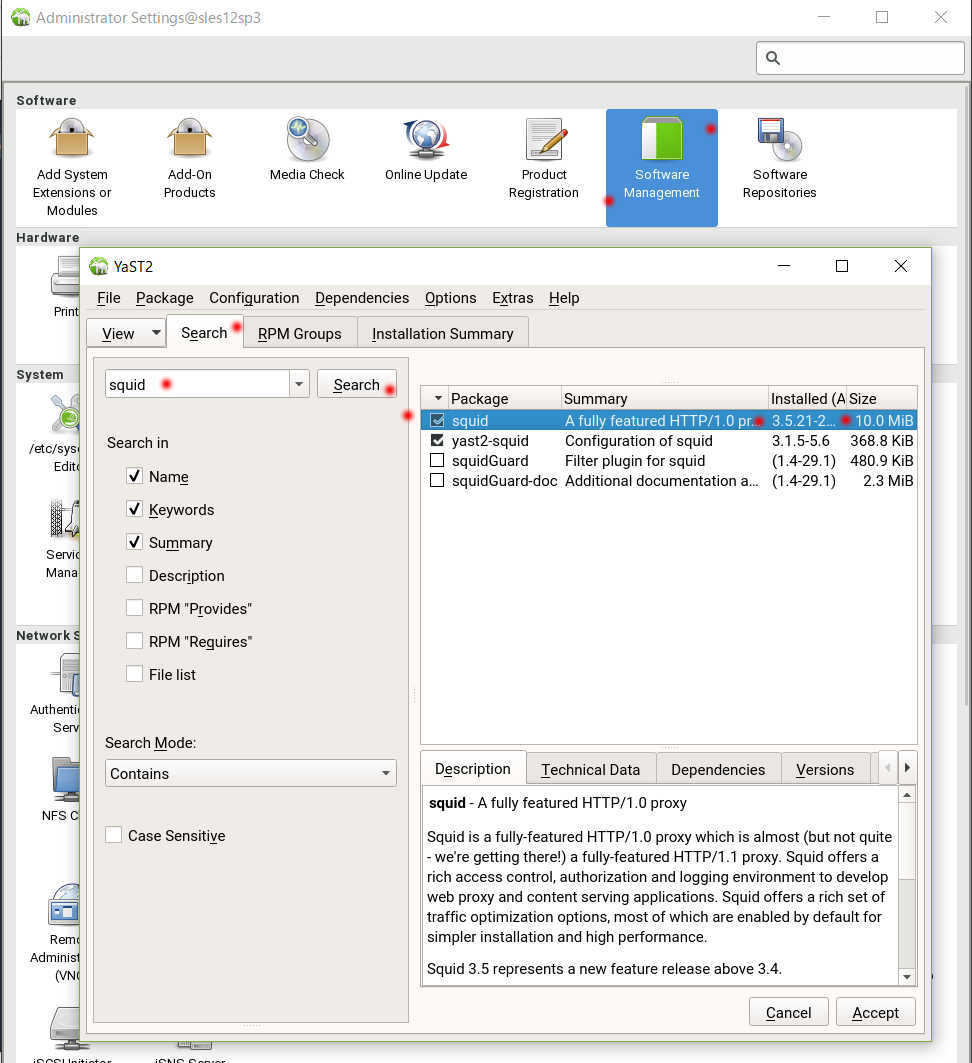
Task: Enable RPM "Provides" search checkbox
Action: coord(134,608)
